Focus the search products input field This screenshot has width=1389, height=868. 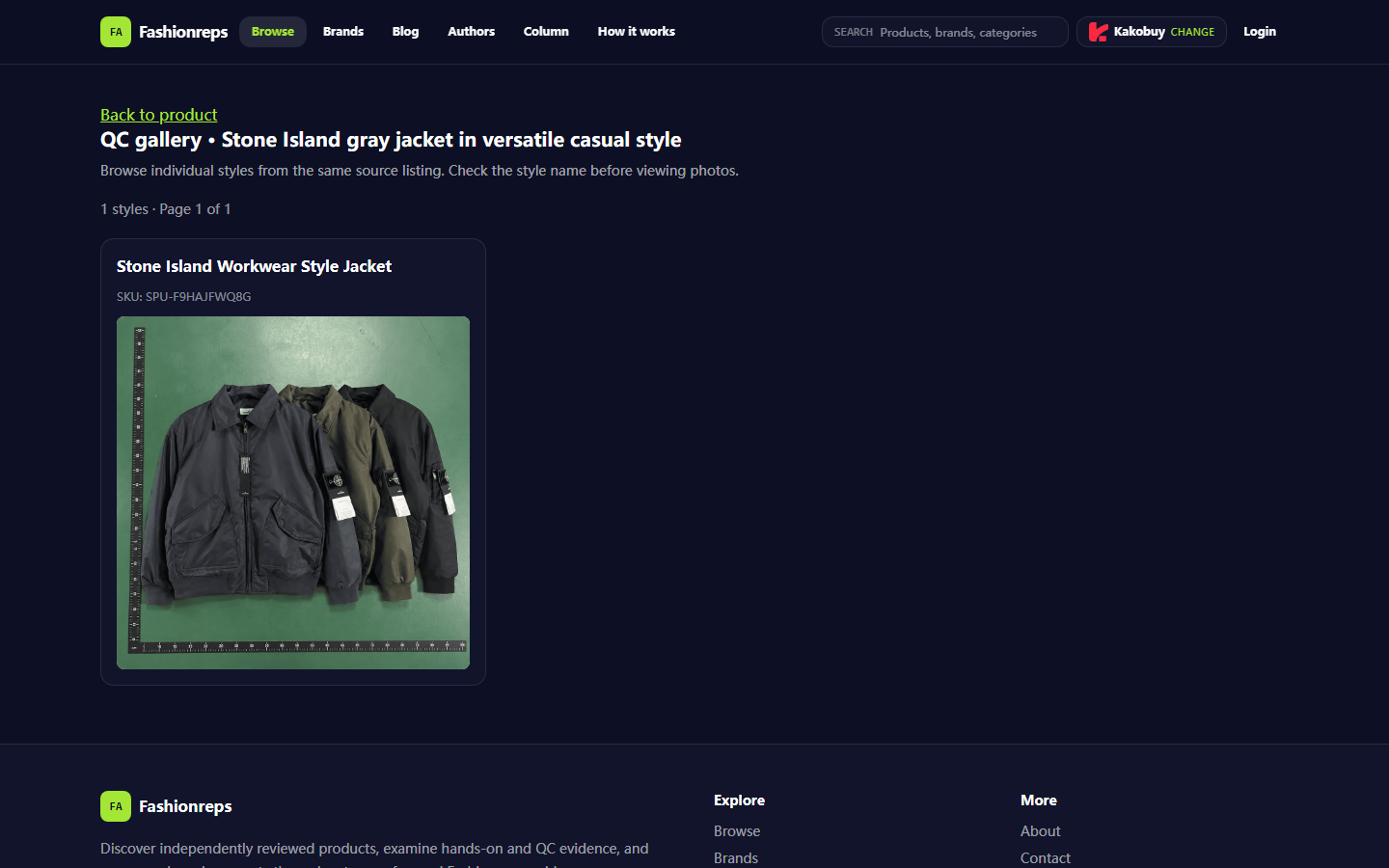coord(945,32)
